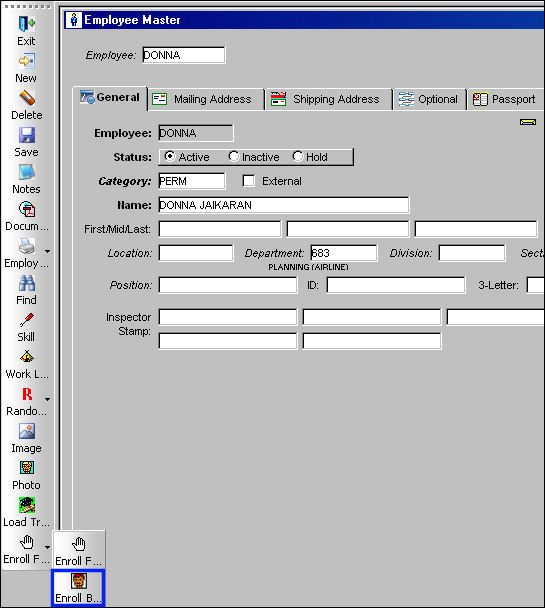
Task: Open the Notes icon
Action: [x=26, y=172]
